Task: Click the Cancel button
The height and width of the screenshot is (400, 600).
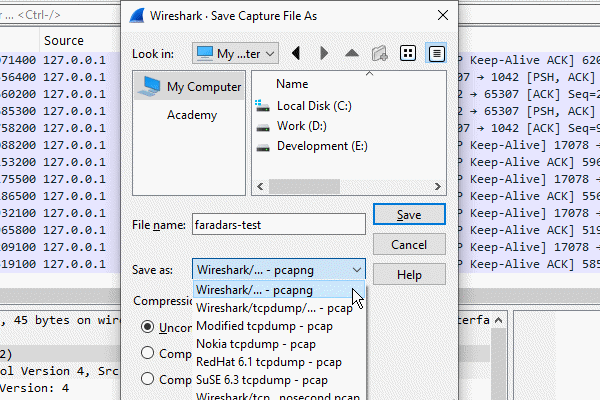Action: [409, 244]
